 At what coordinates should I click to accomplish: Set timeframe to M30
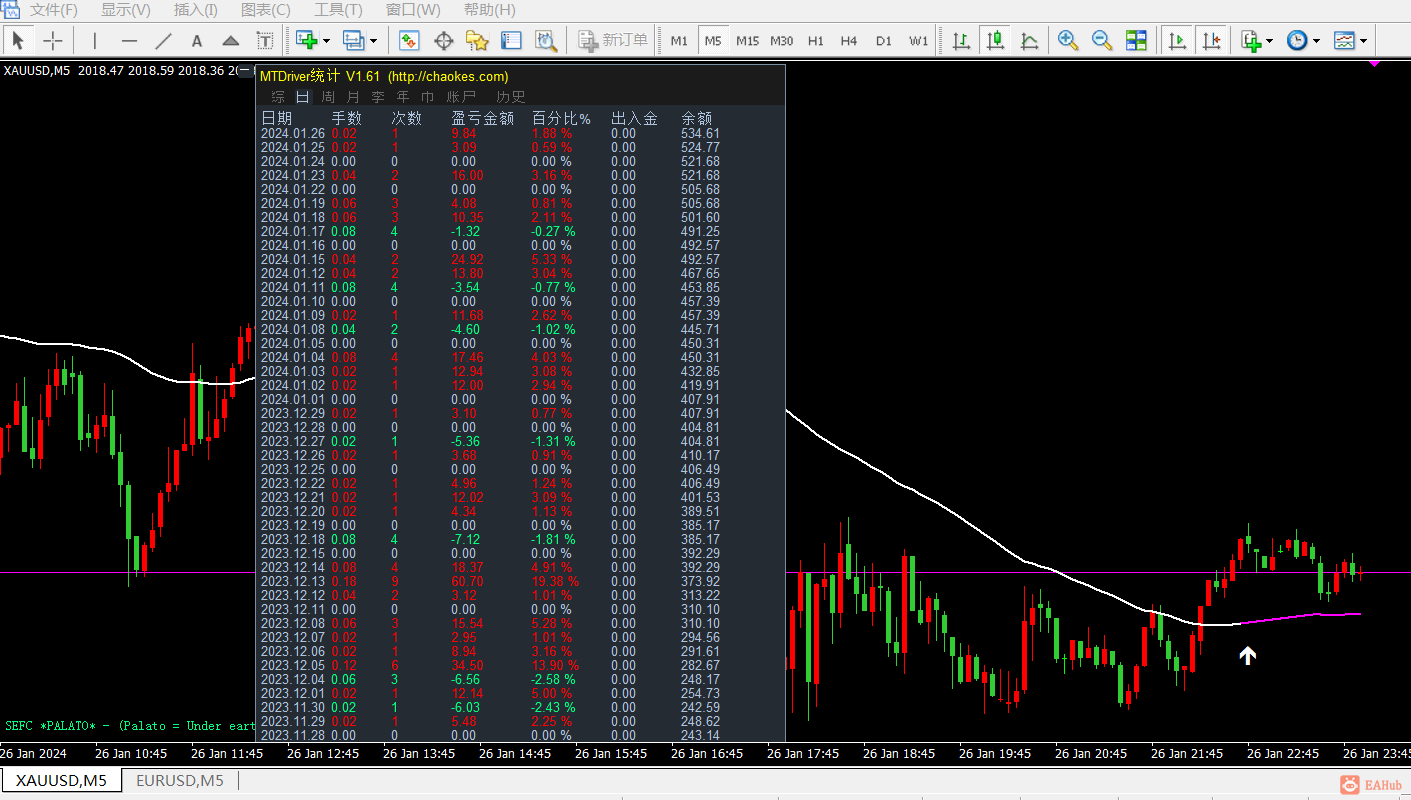(782, 41)
